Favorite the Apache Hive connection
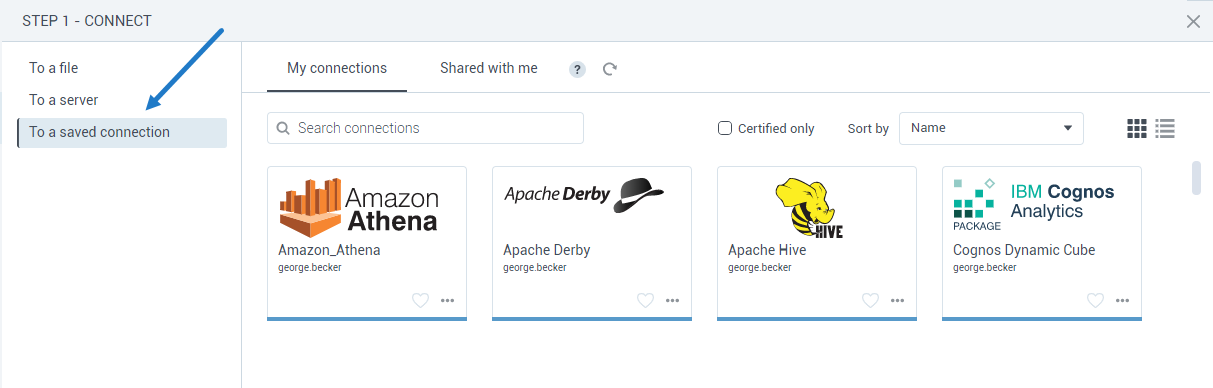1213x388 pixels. point(870,300)
